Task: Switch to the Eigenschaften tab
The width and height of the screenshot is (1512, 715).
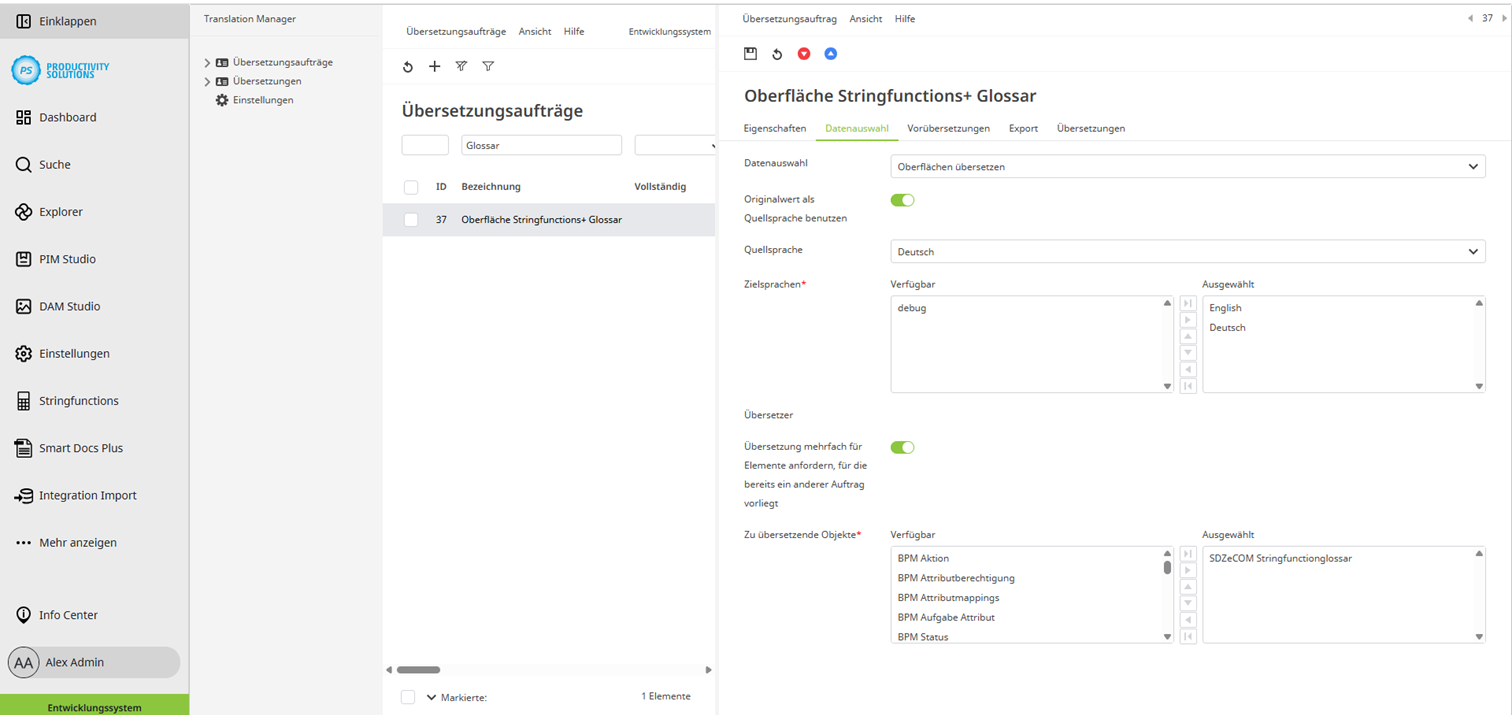Action: coord(775,129)
